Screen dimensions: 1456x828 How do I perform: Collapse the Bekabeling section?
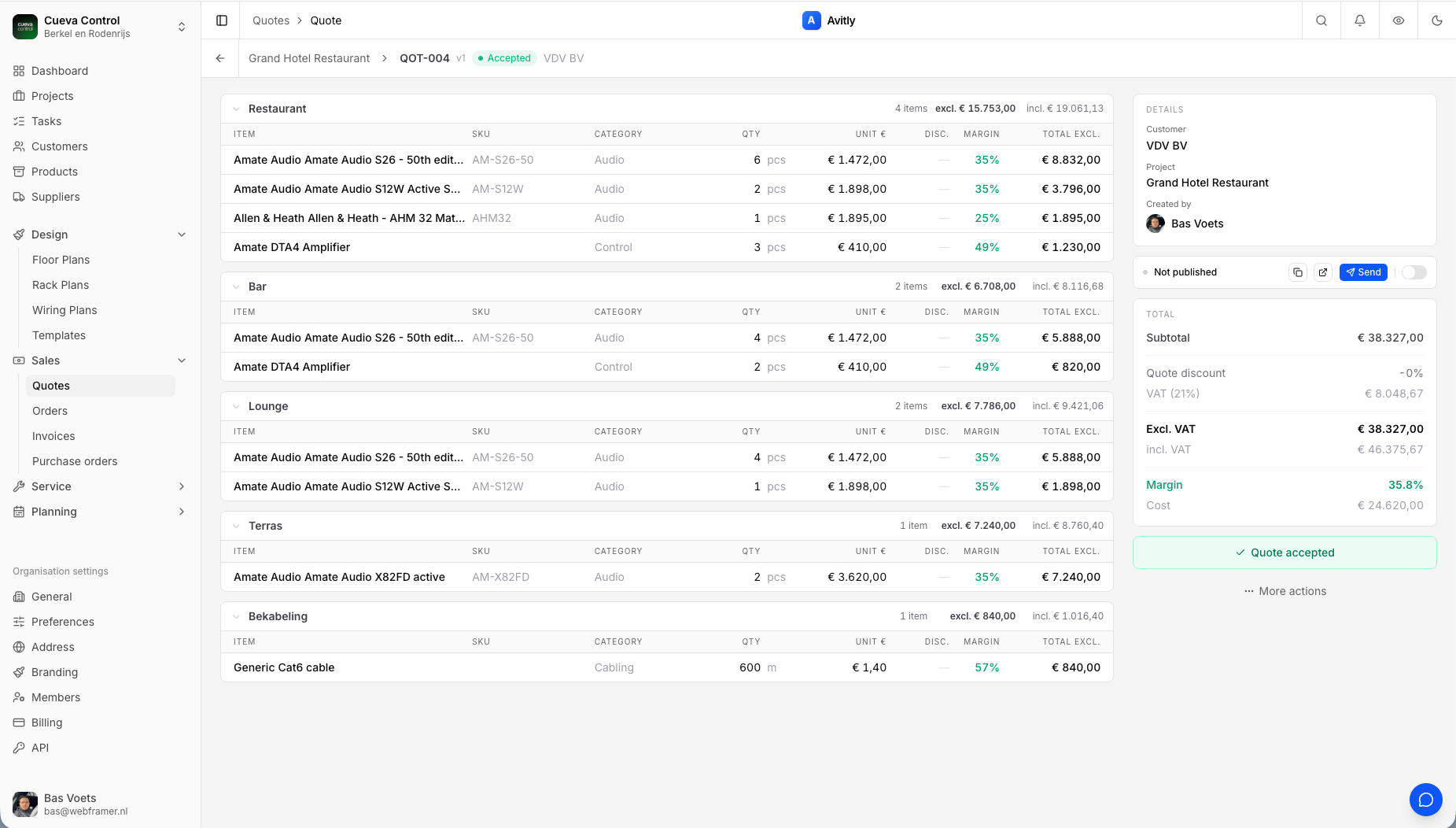click(x=236, y=616)
